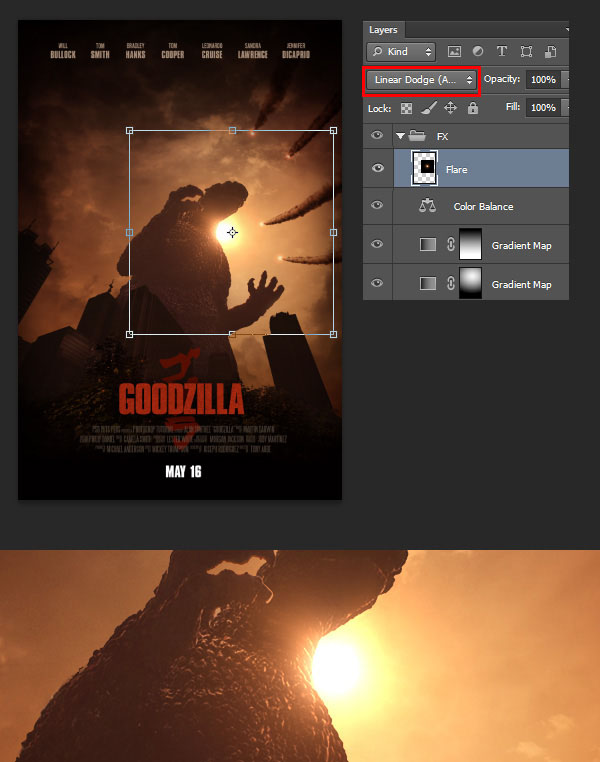600x762 pixels.
Task: Click the mask link icon on radial-mask Gradient Map
Action: 451,283
